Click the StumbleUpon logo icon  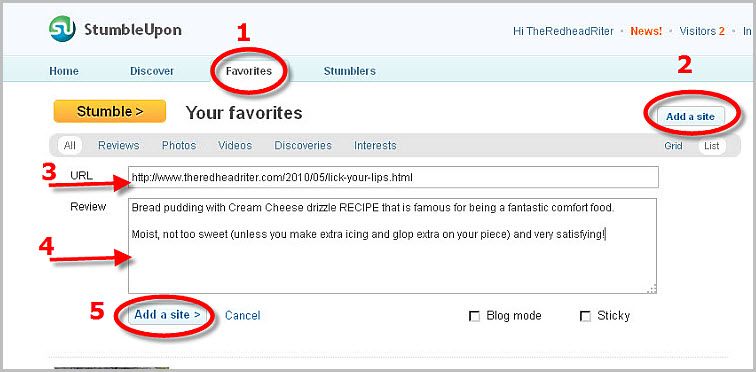point(62,29)
